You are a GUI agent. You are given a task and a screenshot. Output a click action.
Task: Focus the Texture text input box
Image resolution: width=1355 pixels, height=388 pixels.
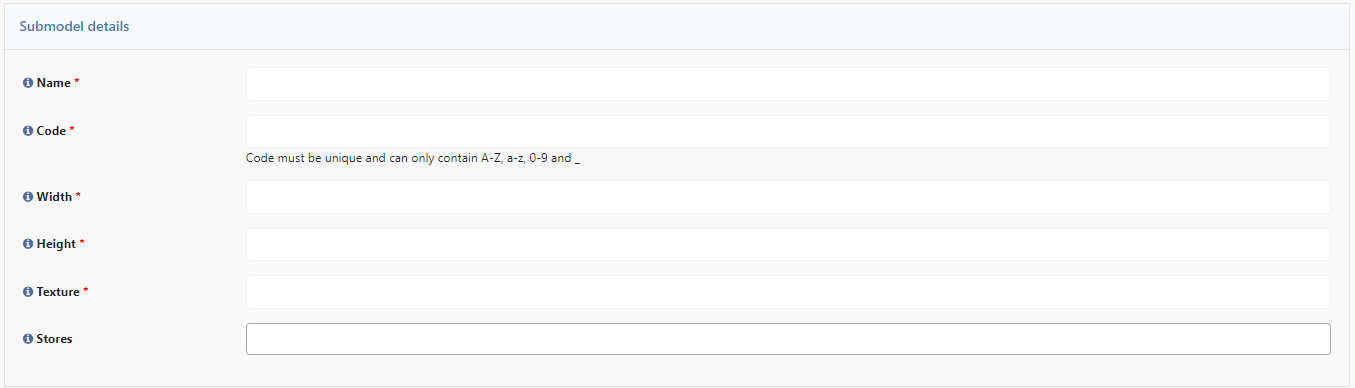click(788, 292)
